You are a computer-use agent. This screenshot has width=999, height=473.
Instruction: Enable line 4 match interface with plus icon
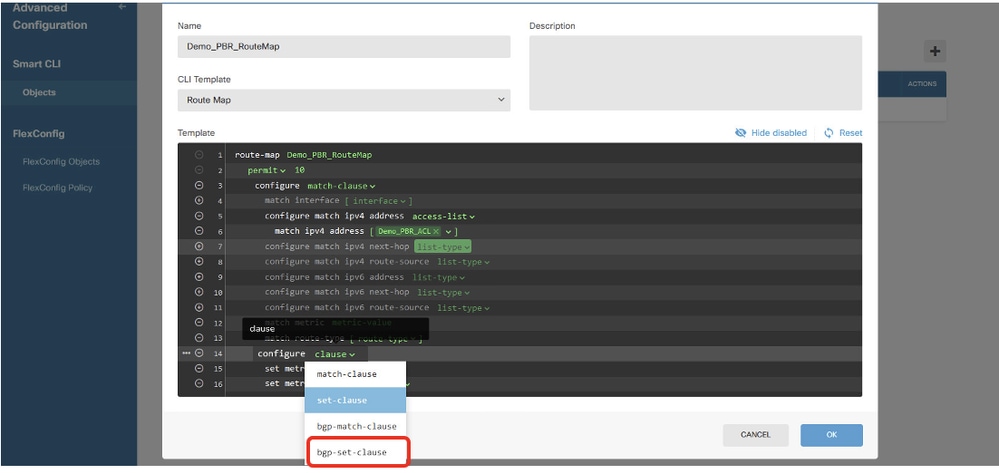[x=199, y=201]
